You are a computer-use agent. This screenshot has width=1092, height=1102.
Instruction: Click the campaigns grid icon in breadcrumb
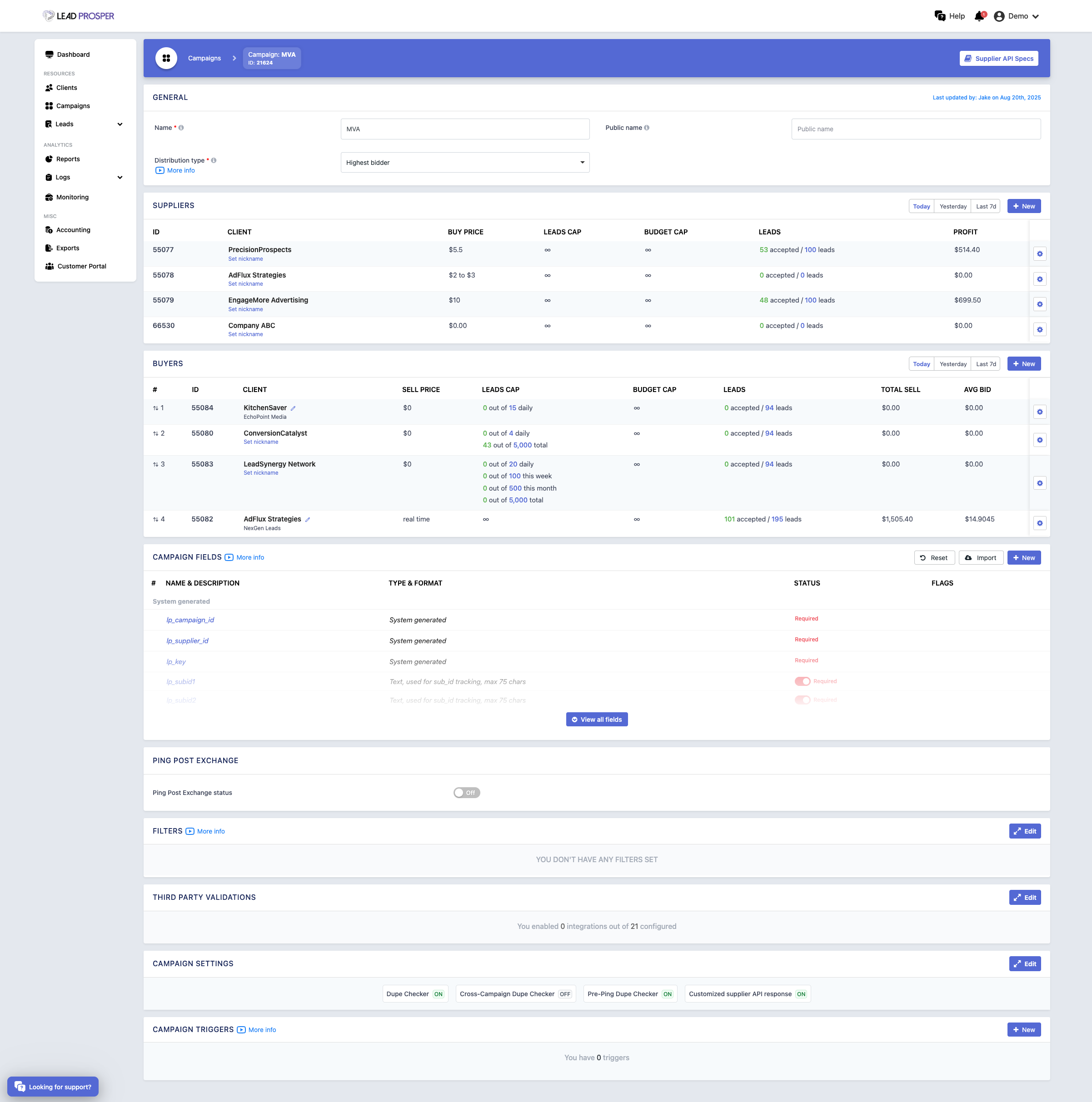point(166,58)
